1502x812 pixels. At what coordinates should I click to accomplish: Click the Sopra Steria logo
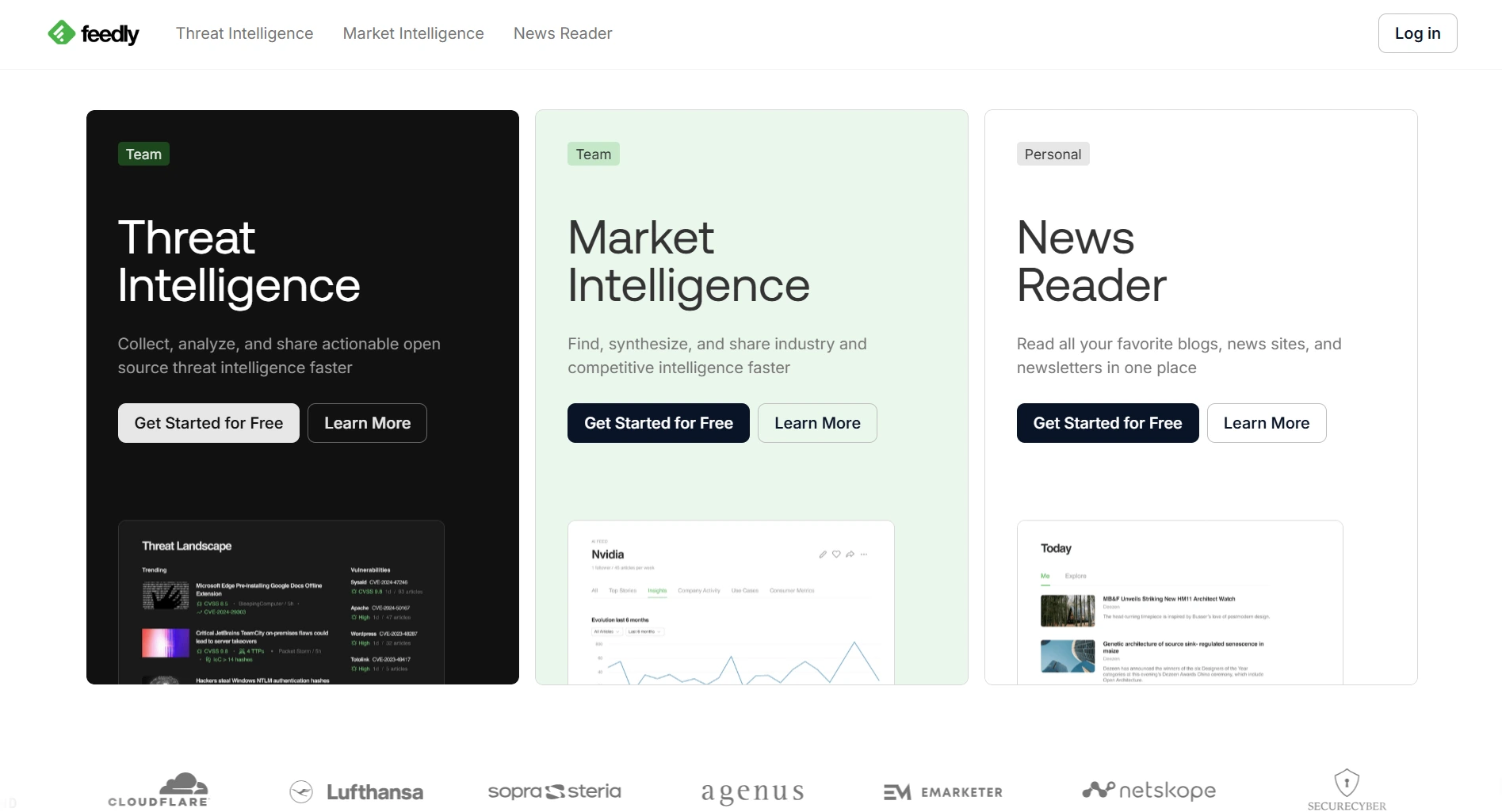(x=554, y=791)
